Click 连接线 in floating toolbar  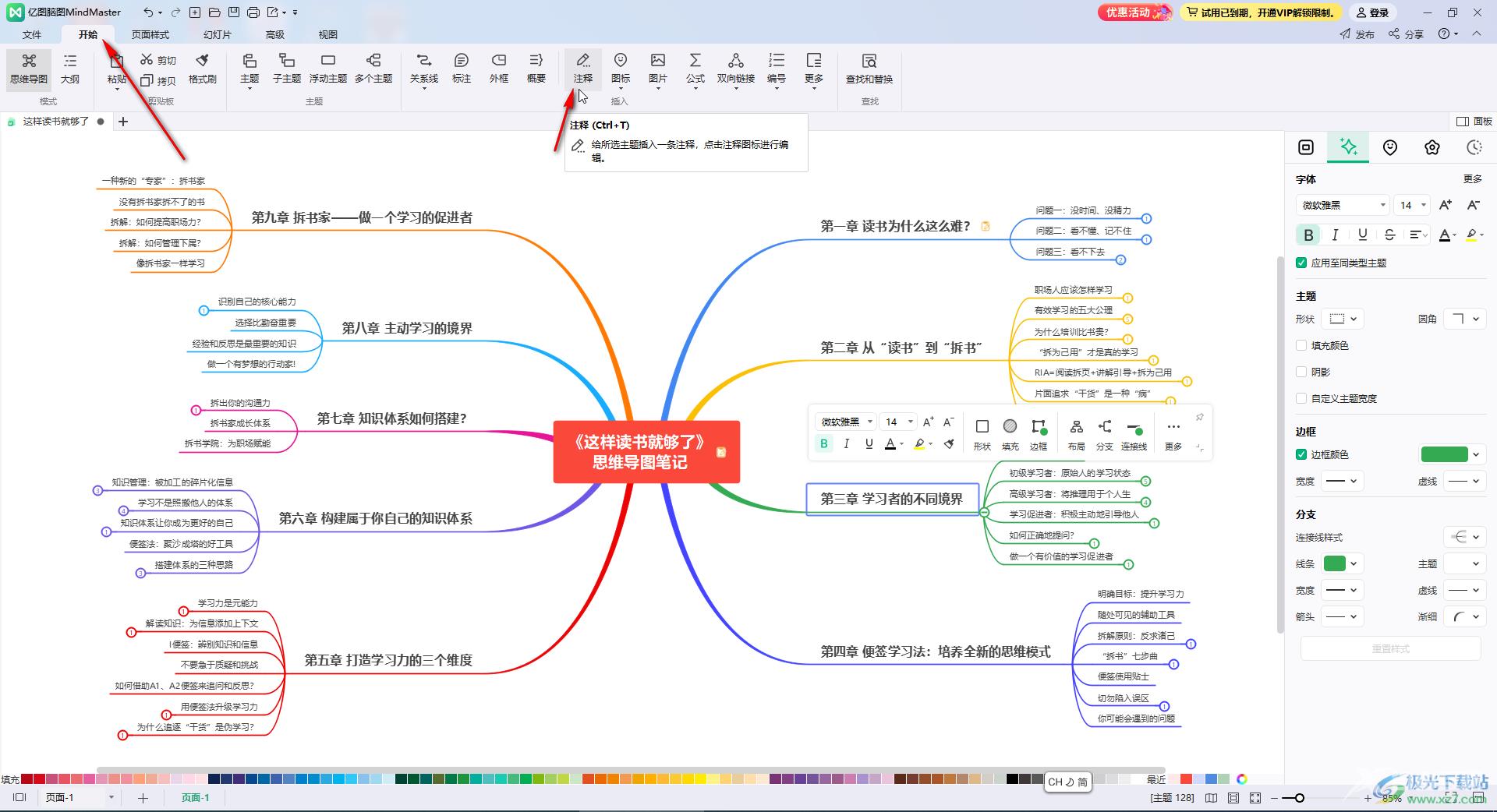click(1134, 435)
